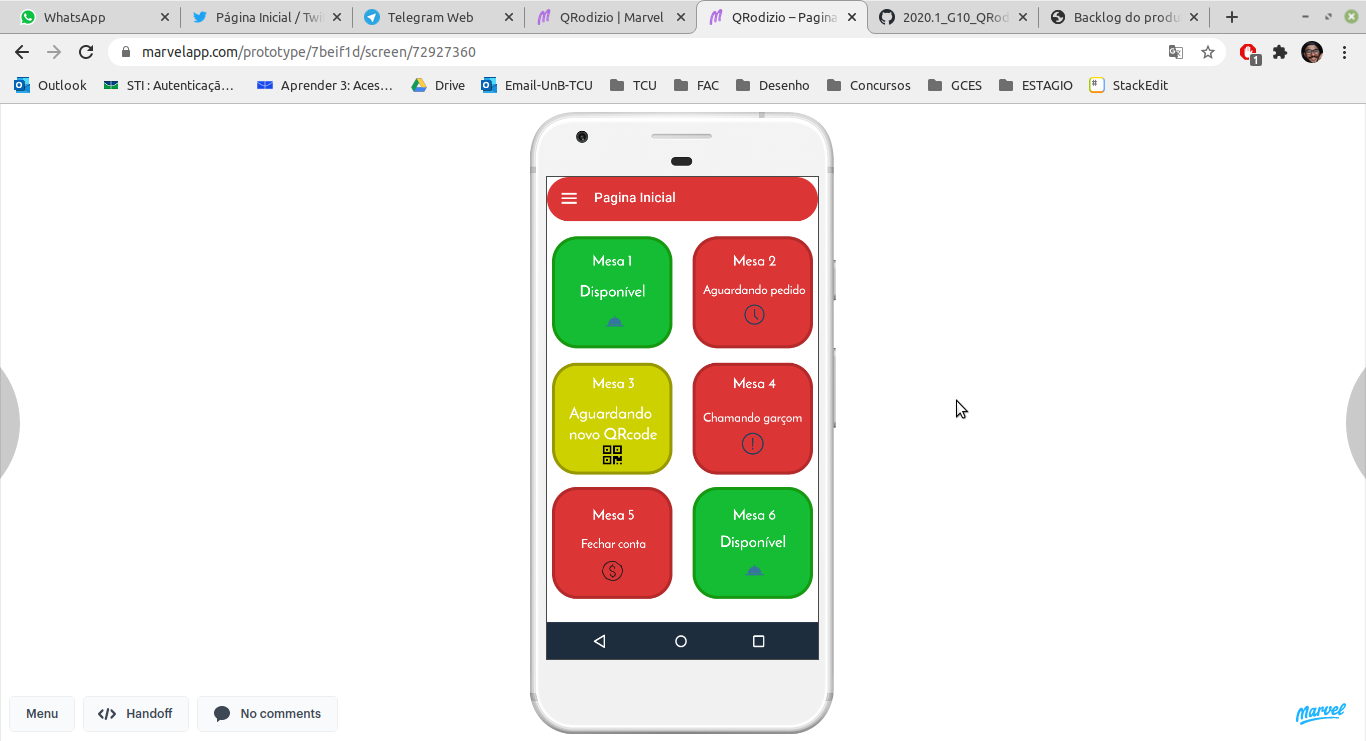Open the STI : Autenticaçã... bookmark
1366x741 pixels.
coord(169,86)
